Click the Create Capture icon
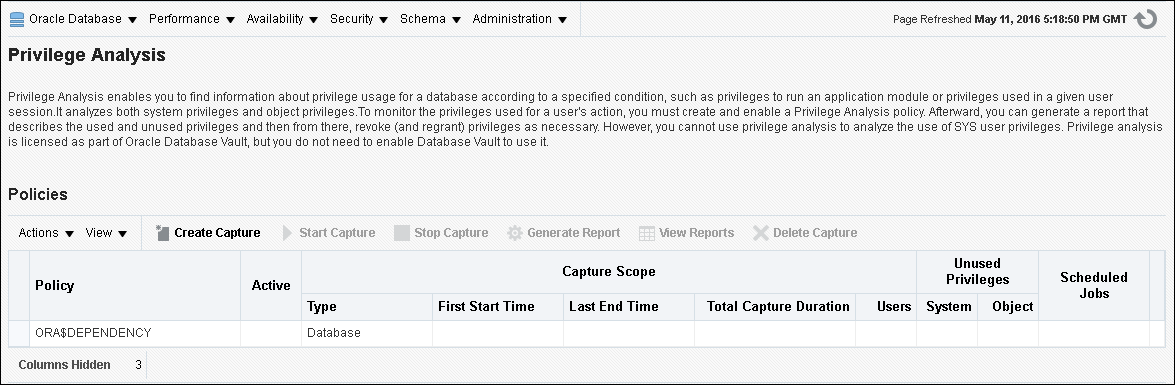Viewport: 1175px width, 385px height. point(163,233)
